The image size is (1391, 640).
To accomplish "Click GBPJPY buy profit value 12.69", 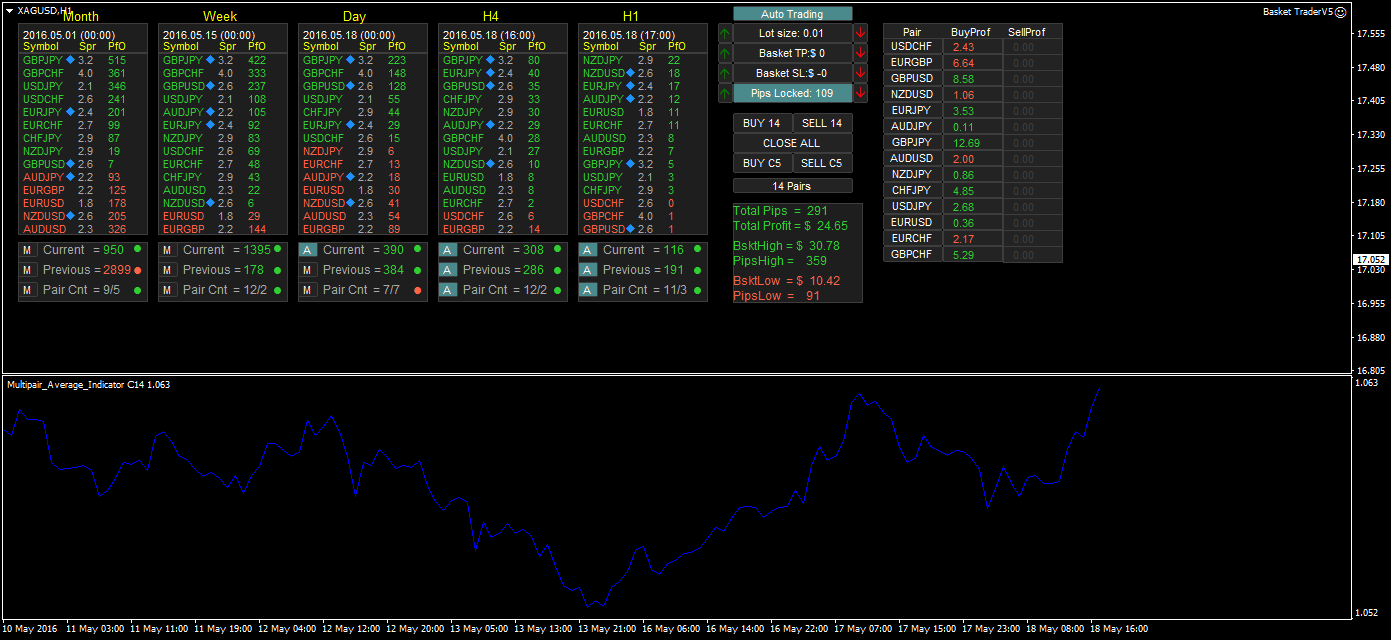I will pos(965,143).
